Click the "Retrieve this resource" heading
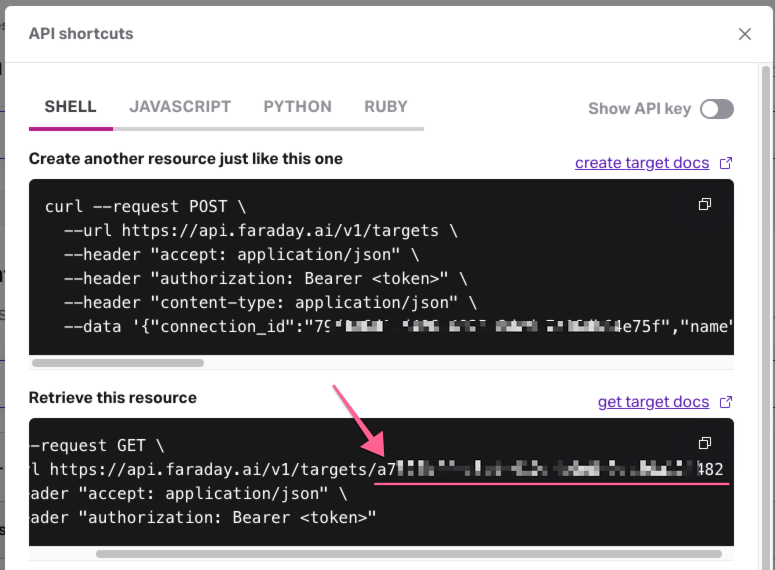Viewport: 775px width, 570px height. point(112,398)
